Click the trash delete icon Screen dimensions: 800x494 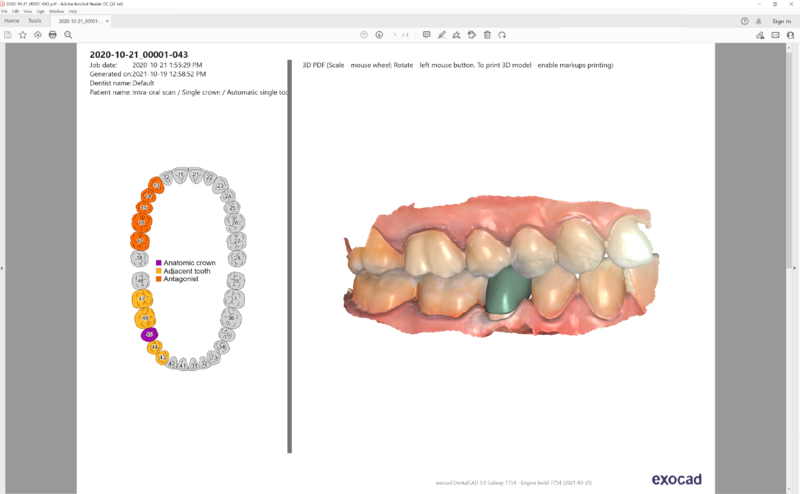487,35
